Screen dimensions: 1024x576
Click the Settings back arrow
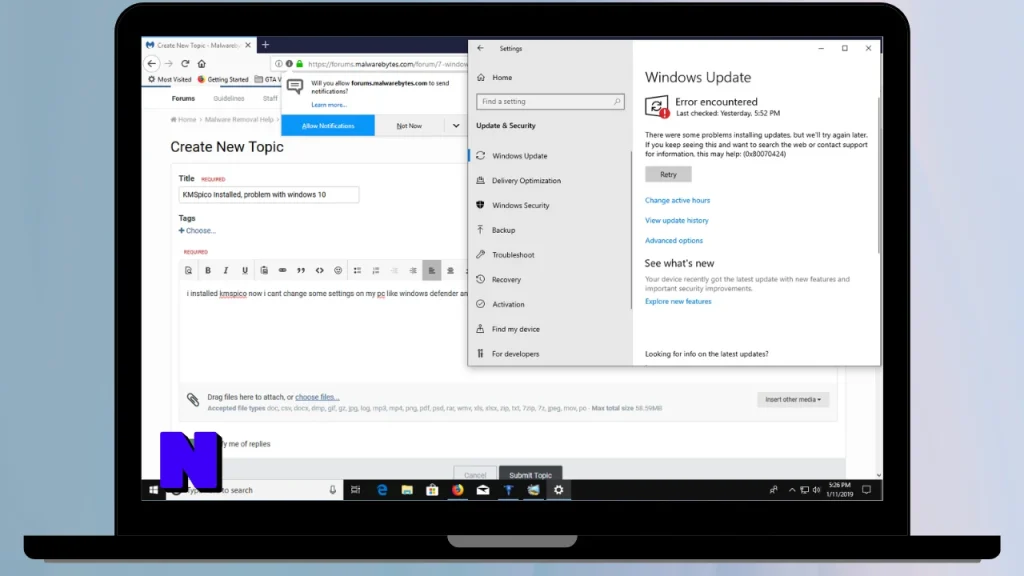(x=481, y=48)
